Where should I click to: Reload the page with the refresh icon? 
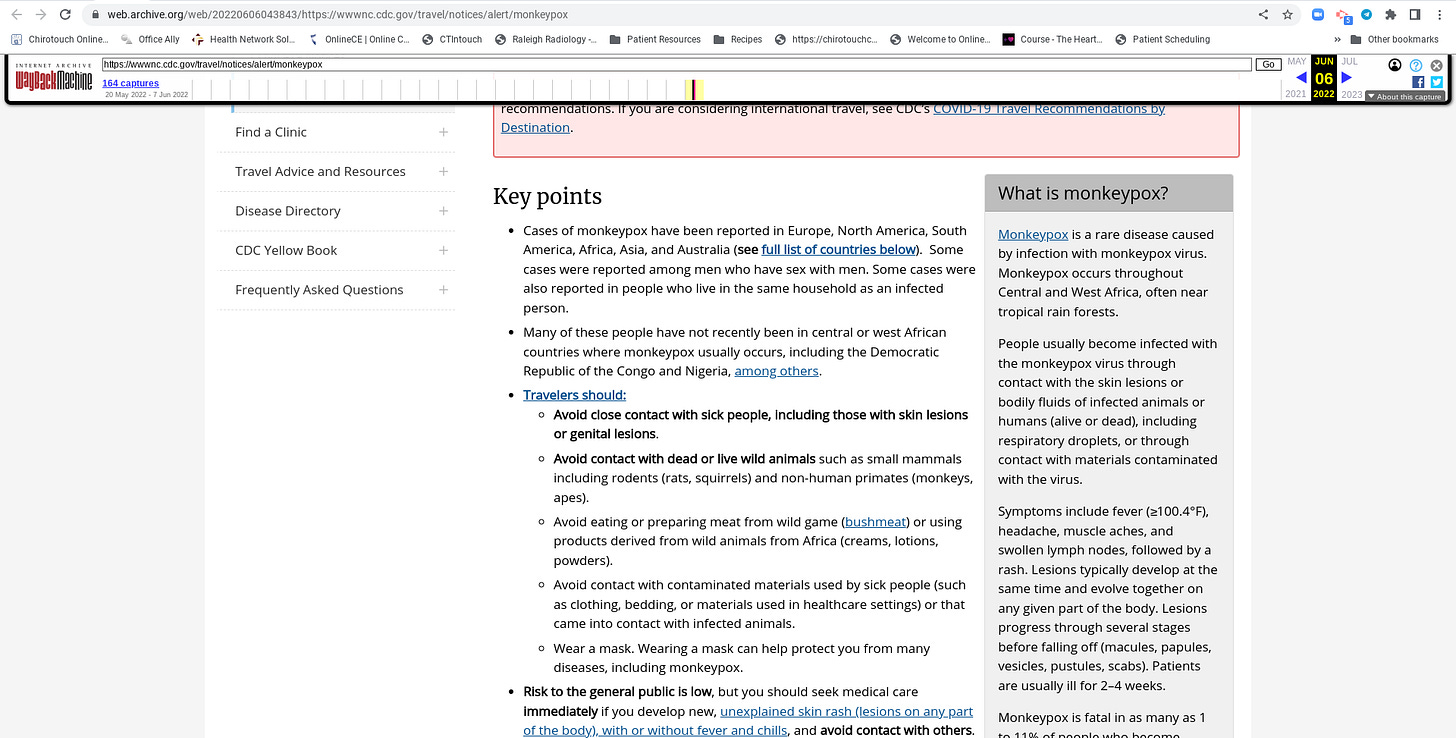65,15
